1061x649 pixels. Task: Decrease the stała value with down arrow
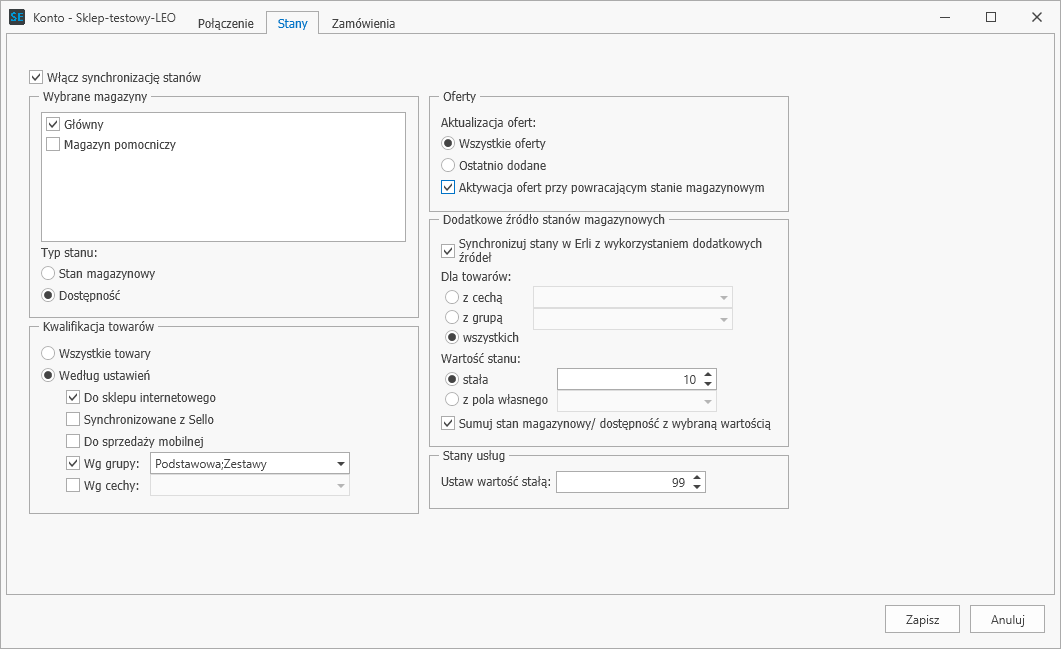coord(708,384)
